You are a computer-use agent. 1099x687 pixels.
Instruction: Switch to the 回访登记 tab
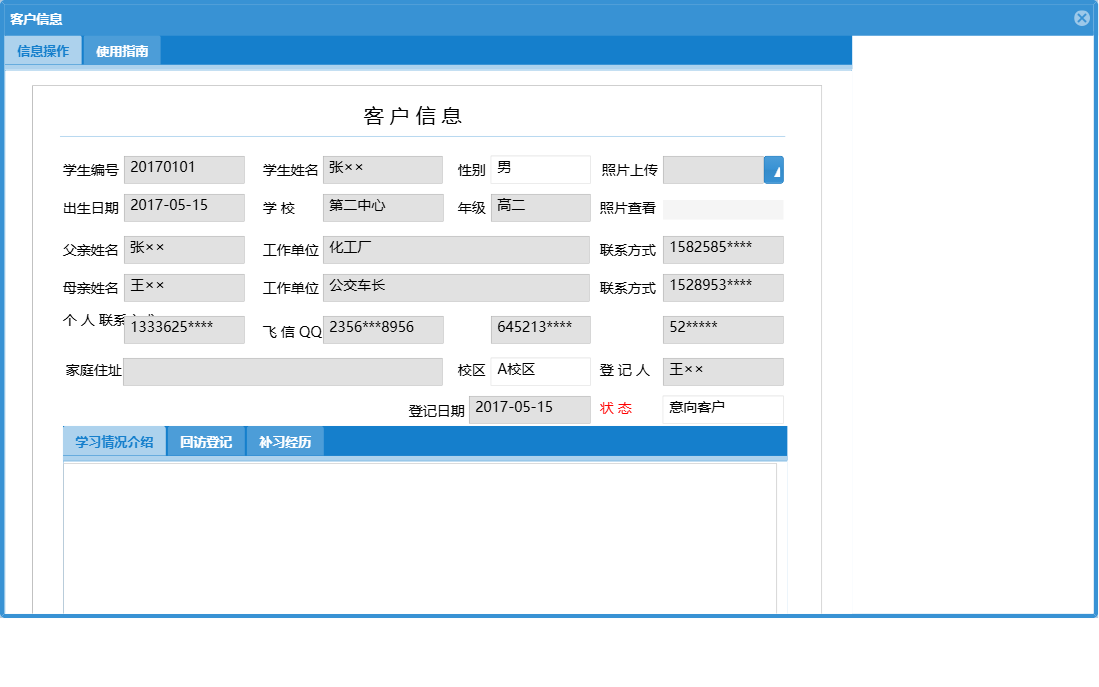click(x=205, y=441)
